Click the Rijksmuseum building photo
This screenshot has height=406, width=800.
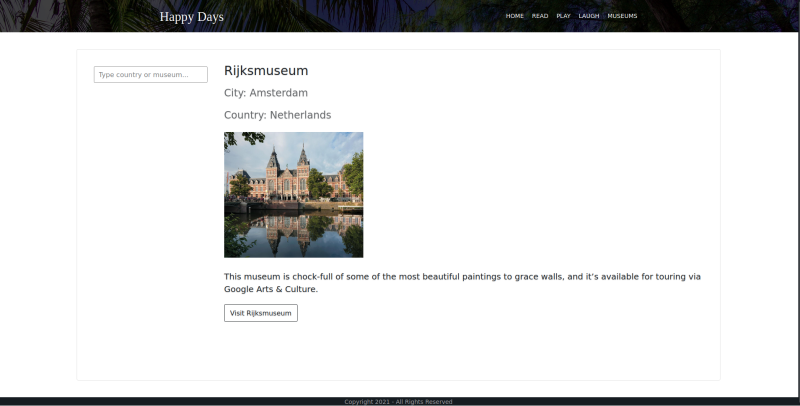[x=293, y=195]
